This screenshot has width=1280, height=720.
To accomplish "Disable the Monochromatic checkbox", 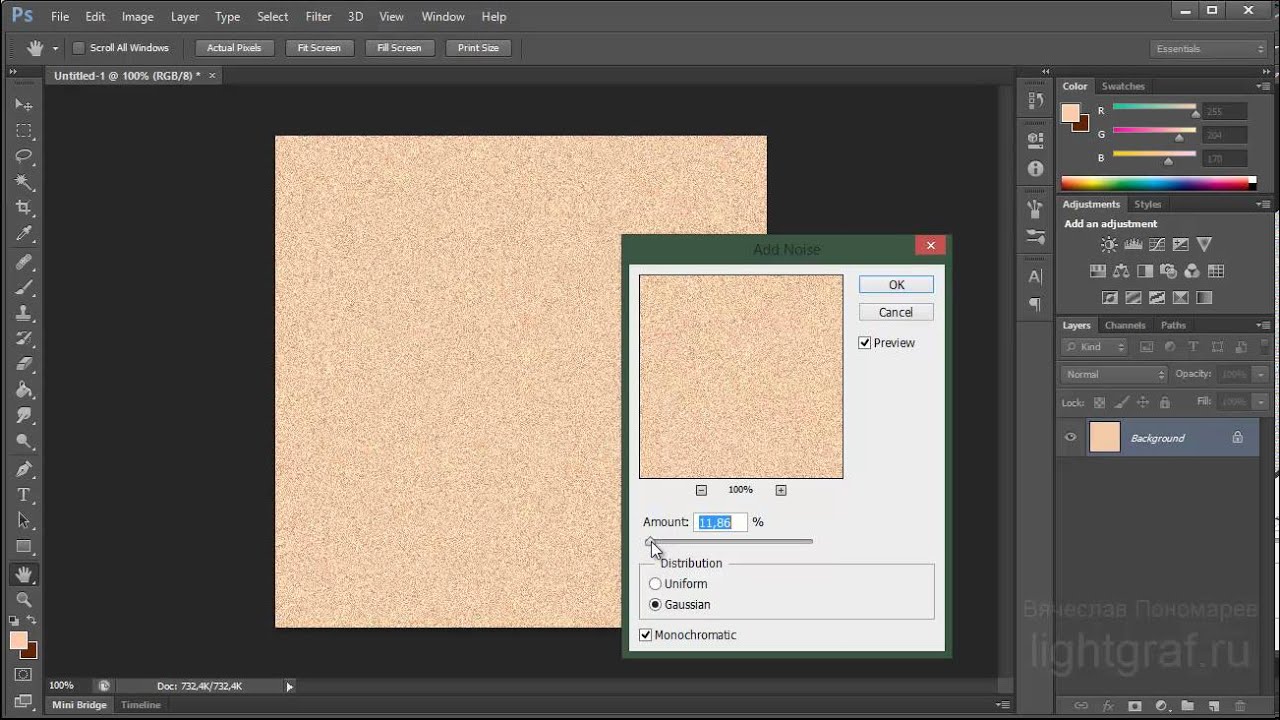I will [646, 635].
